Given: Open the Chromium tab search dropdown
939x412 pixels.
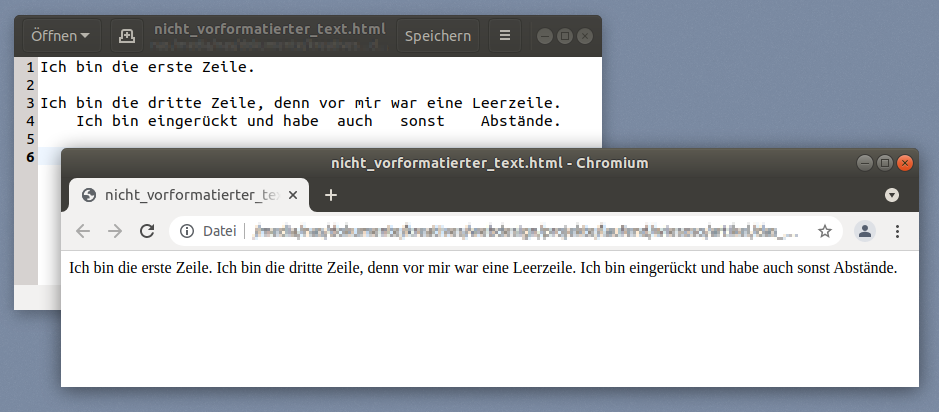Looking at the screenshot, I should tap(892, 195).
